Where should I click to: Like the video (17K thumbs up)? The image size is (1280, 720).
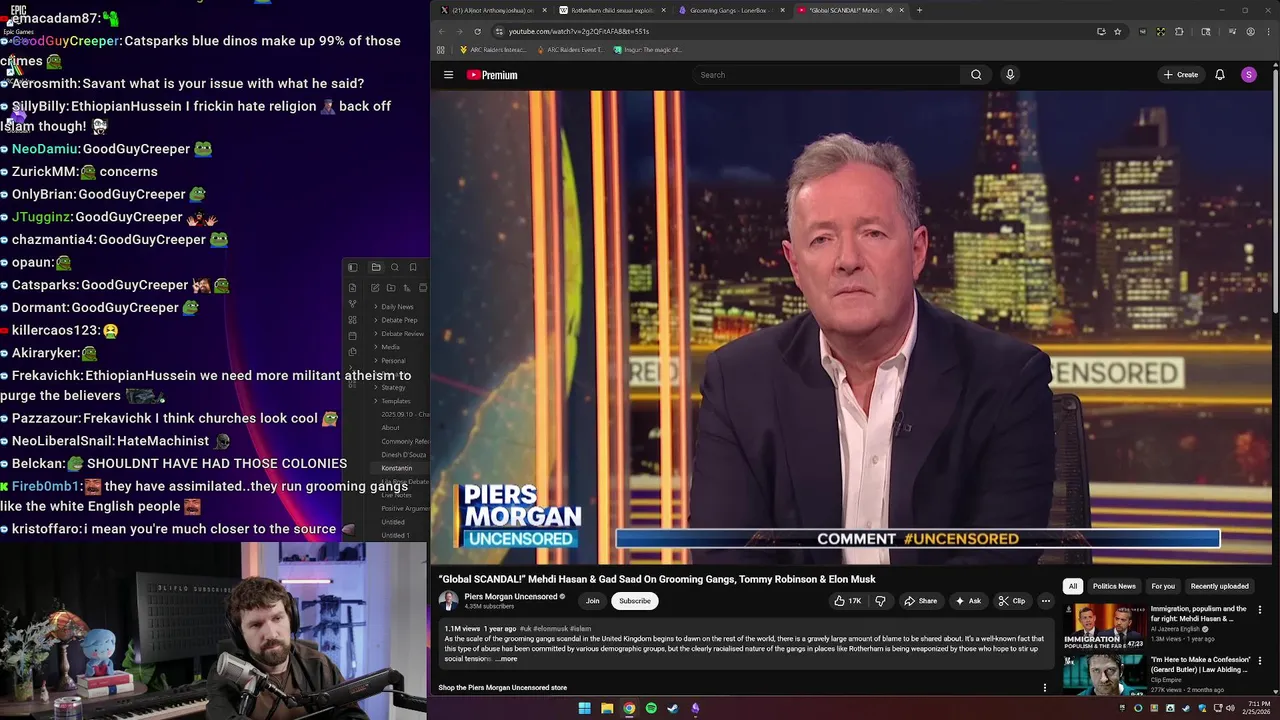coord(848,601)
